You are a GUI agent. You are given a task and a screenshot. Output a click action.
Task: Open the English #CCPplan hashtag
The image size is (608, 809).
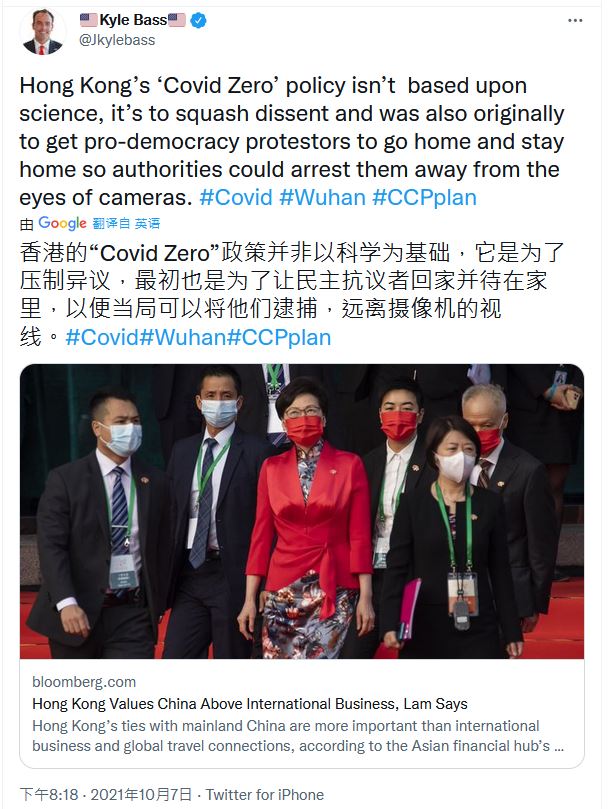click(x=424, y=198)
